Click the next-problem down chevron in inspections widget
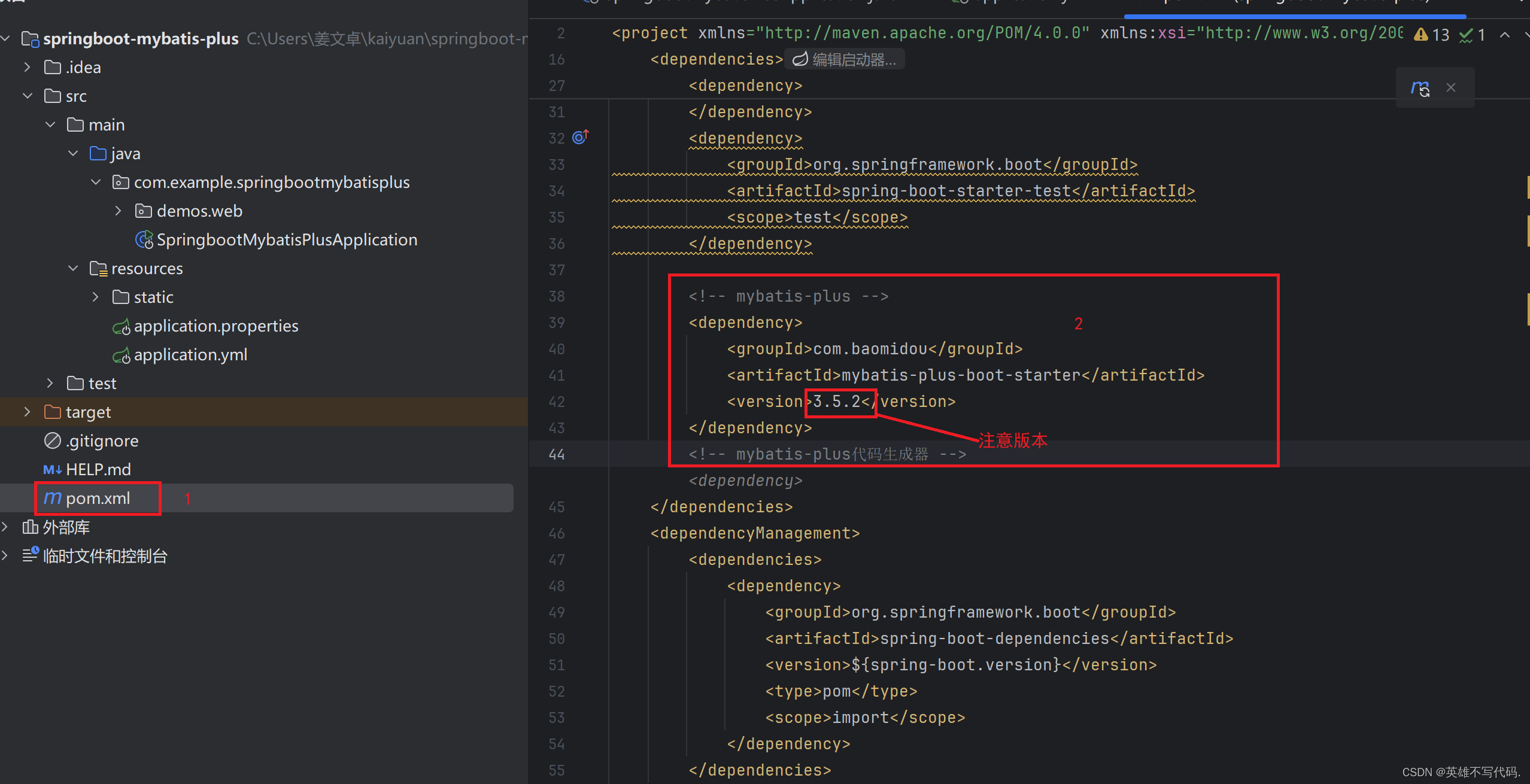The width and height of the screenshot is (1530, 784). (1526, 34)
